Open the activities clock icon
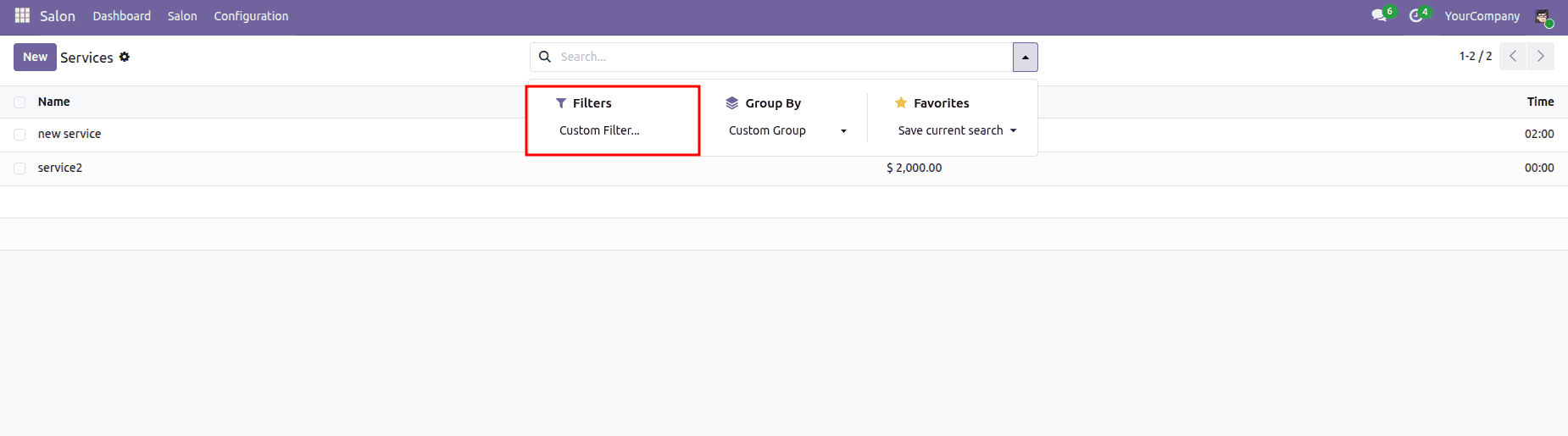The width and height of the screenshot is (1568, 436). pos(1415,16)
